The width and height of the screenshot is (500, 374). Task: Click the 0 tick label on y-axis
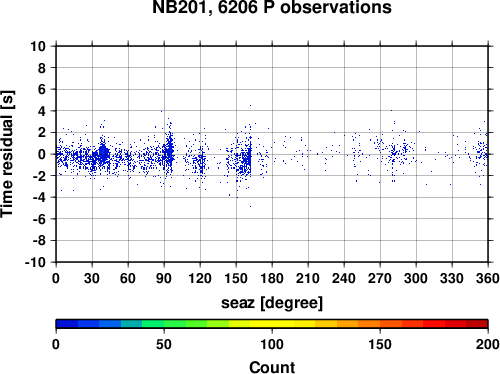coord(42,154)
